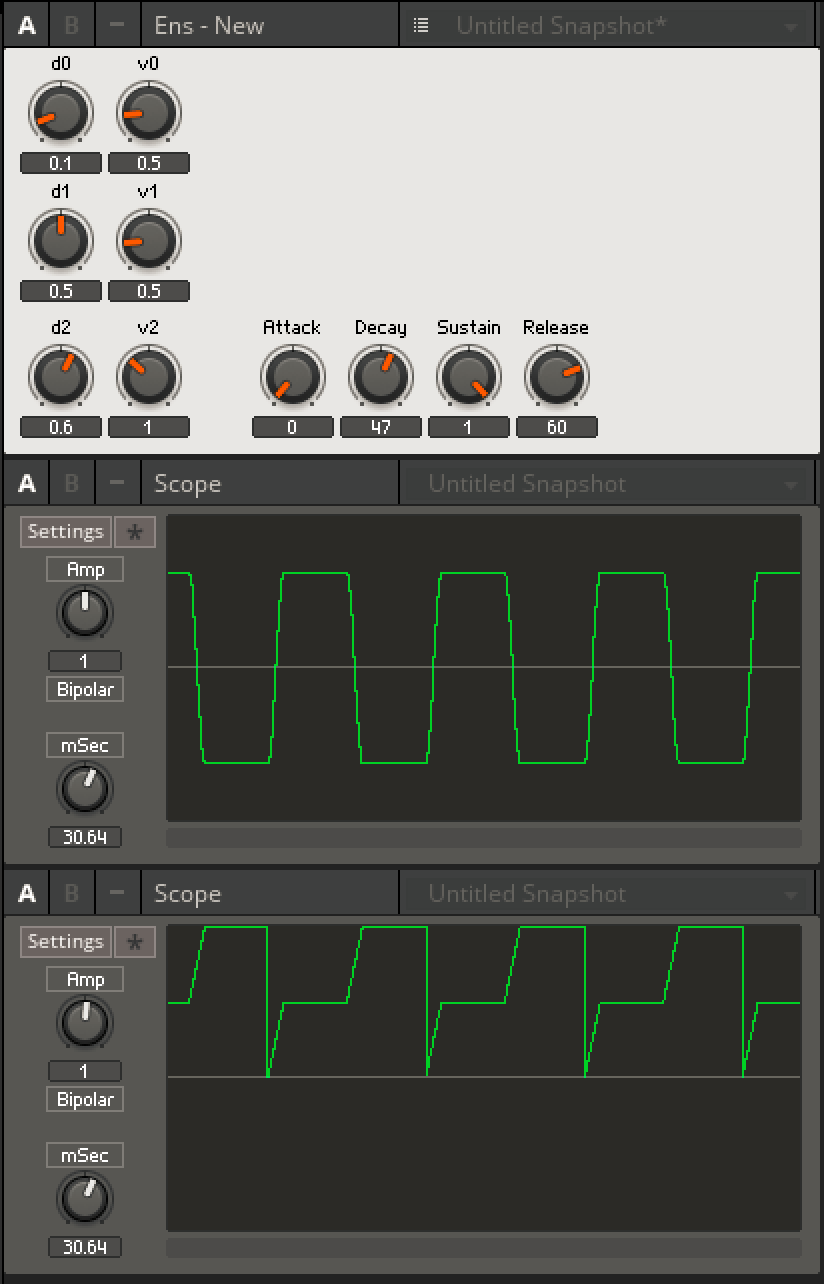Select view A on the lower Scope panel
The image size is (824, 1284).
click(x=27, y=893)
